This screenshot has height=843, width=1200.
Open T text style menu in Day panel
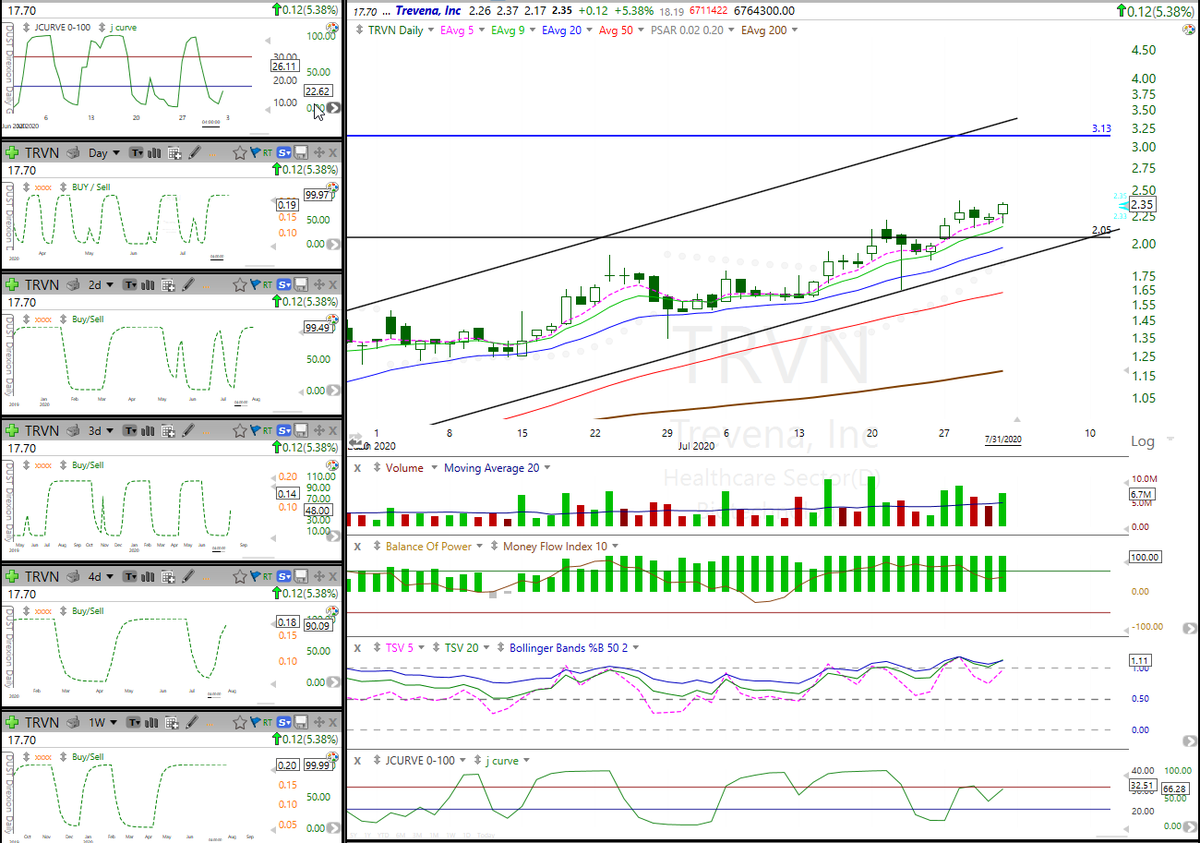coord(136,153)
